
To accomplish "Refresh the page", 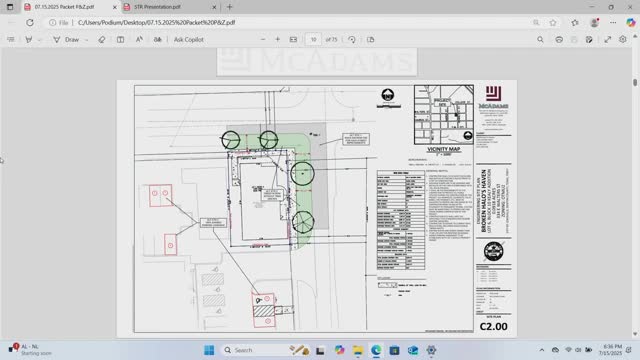I will (30, 22).
